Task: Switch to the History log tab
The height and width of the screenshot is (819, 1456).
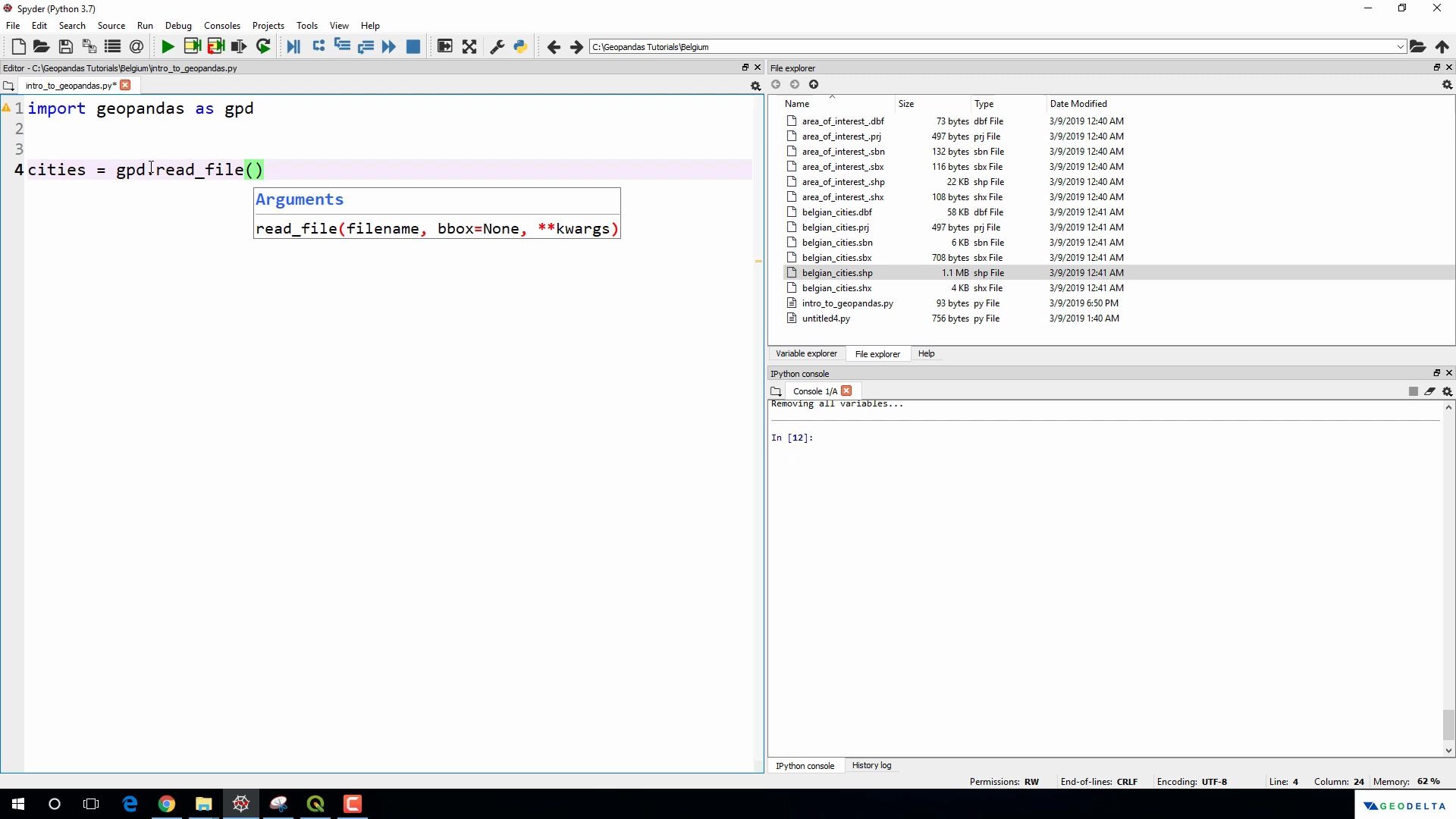Action: pos(871,766)
